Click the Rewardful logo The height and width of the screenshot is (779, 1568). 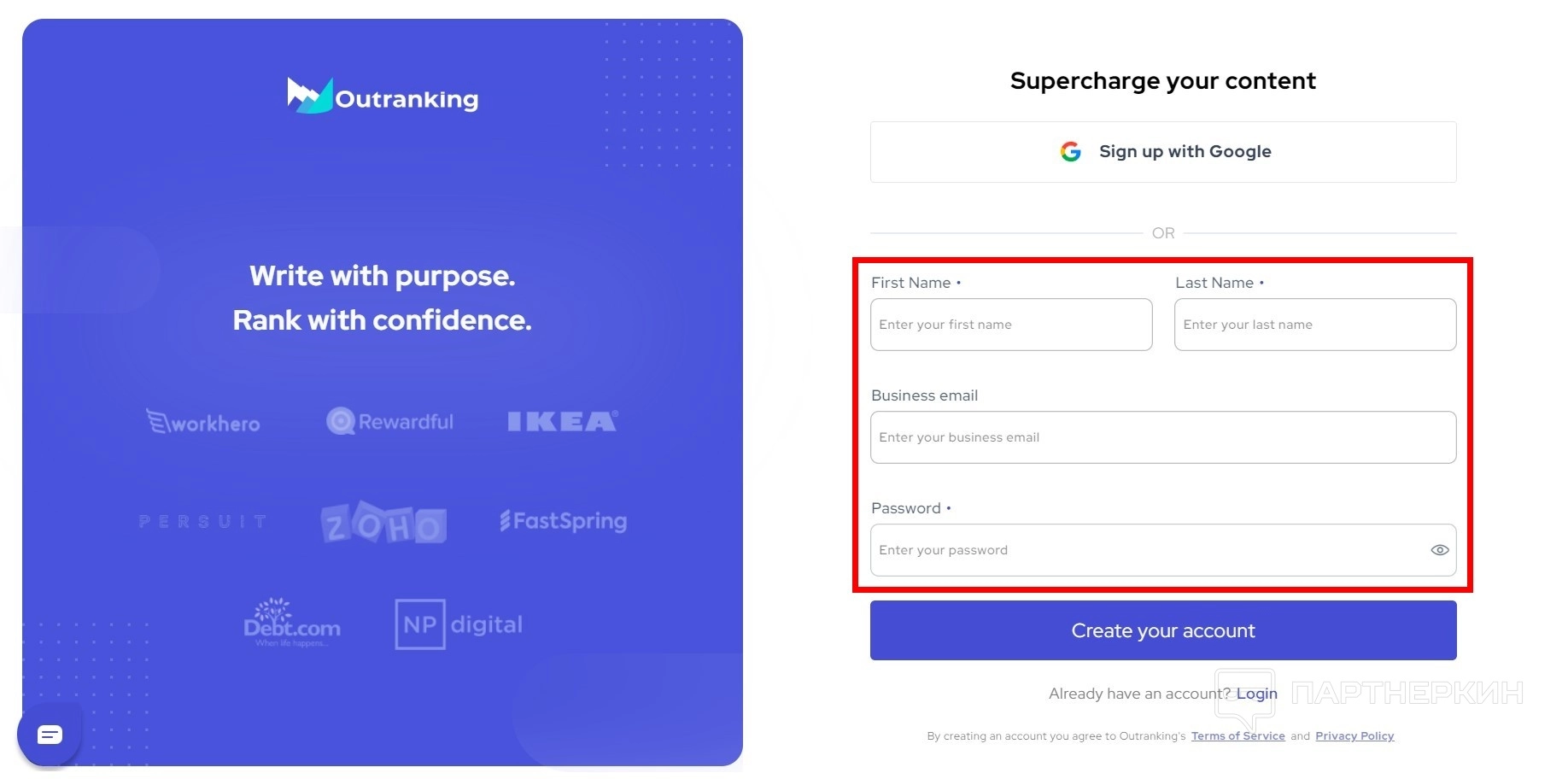point(390,421)
